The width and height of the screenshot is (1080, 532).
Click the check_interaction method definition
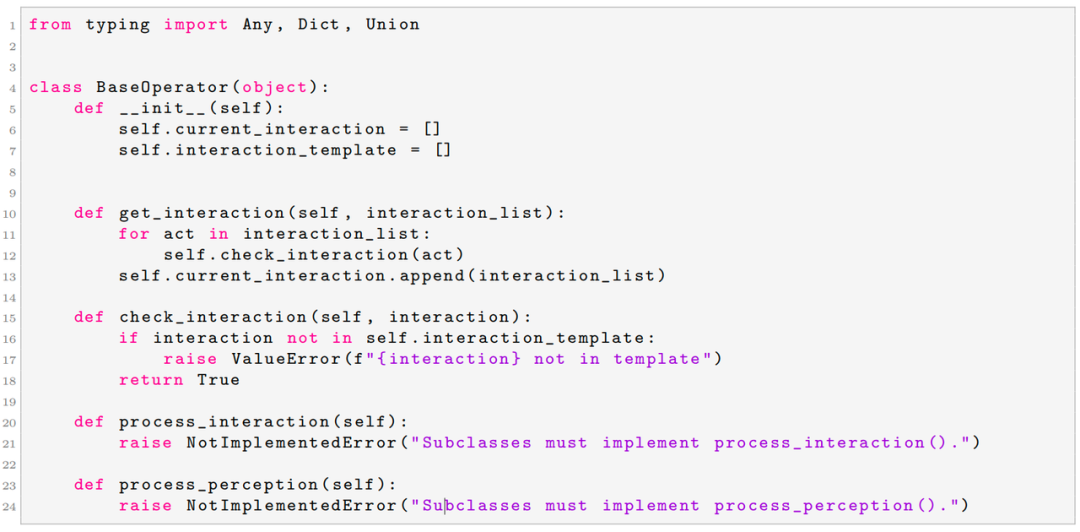point(302,318)
